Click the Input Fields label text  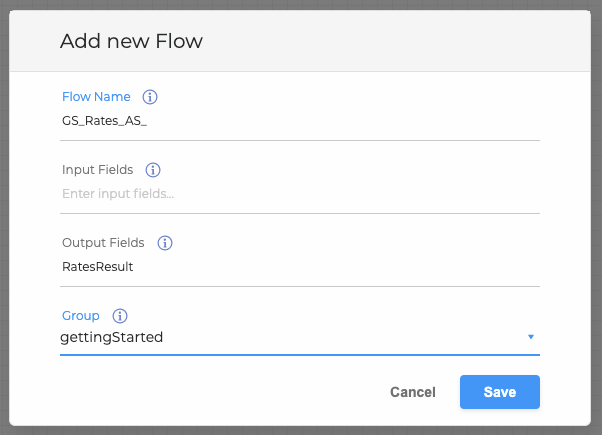[x=98, y=170]
